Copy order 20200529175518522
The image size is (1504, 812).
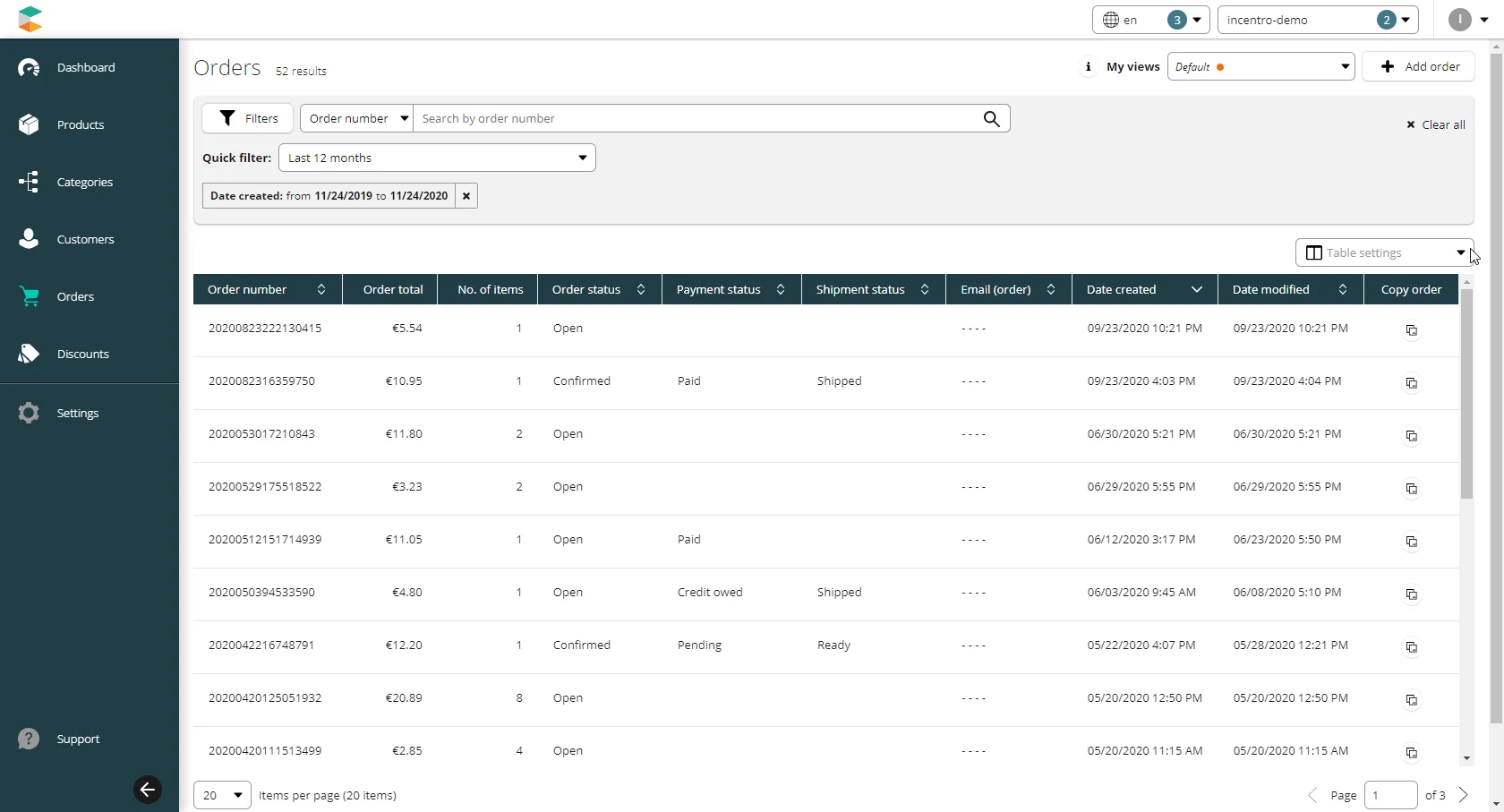coord(1411,489)
